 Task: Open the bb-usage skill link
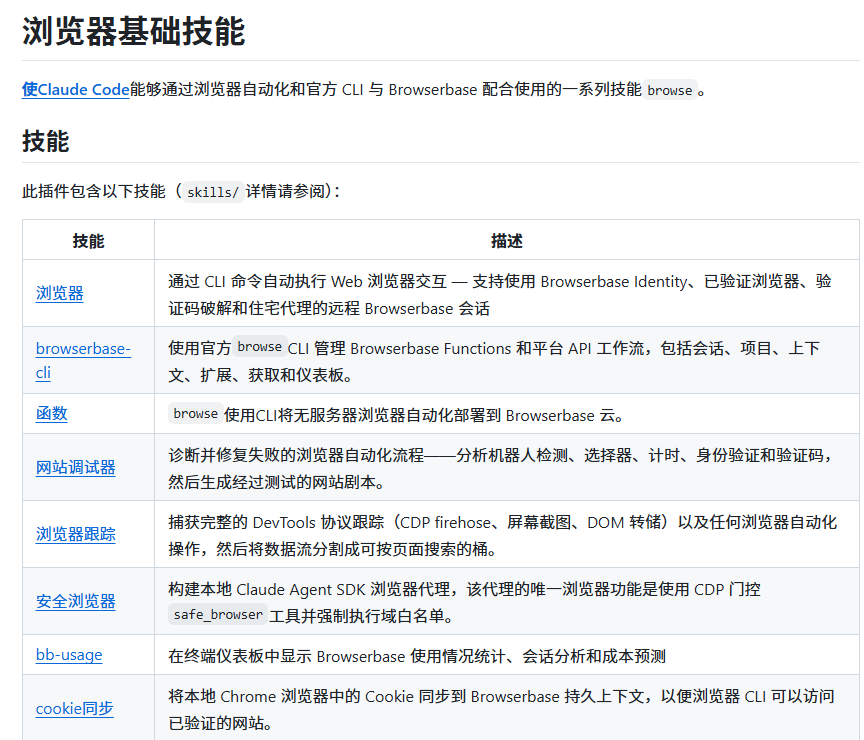point(69,655)
